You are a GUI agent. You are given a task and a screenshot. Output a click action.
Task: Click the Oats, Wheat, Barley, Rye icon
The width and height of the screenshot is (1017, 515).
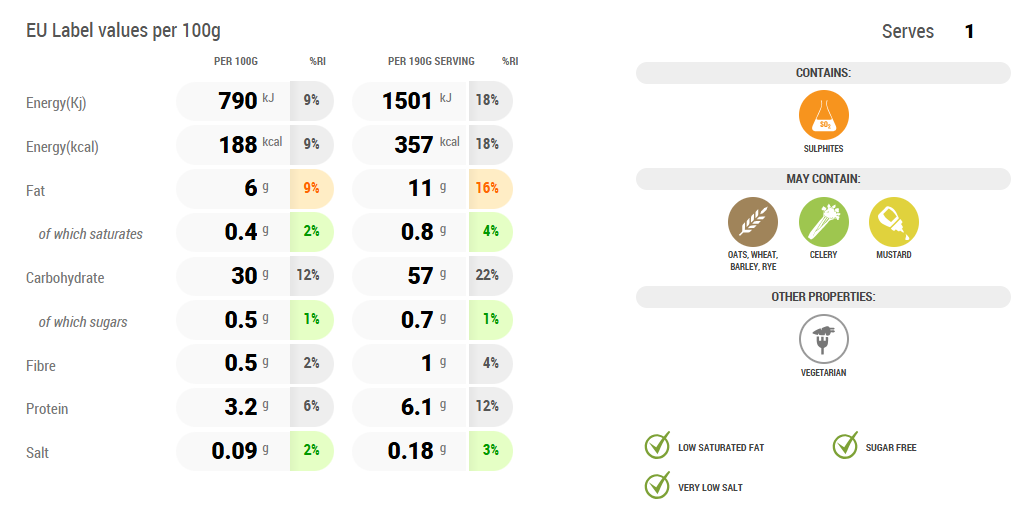click(x=752, y=222)
